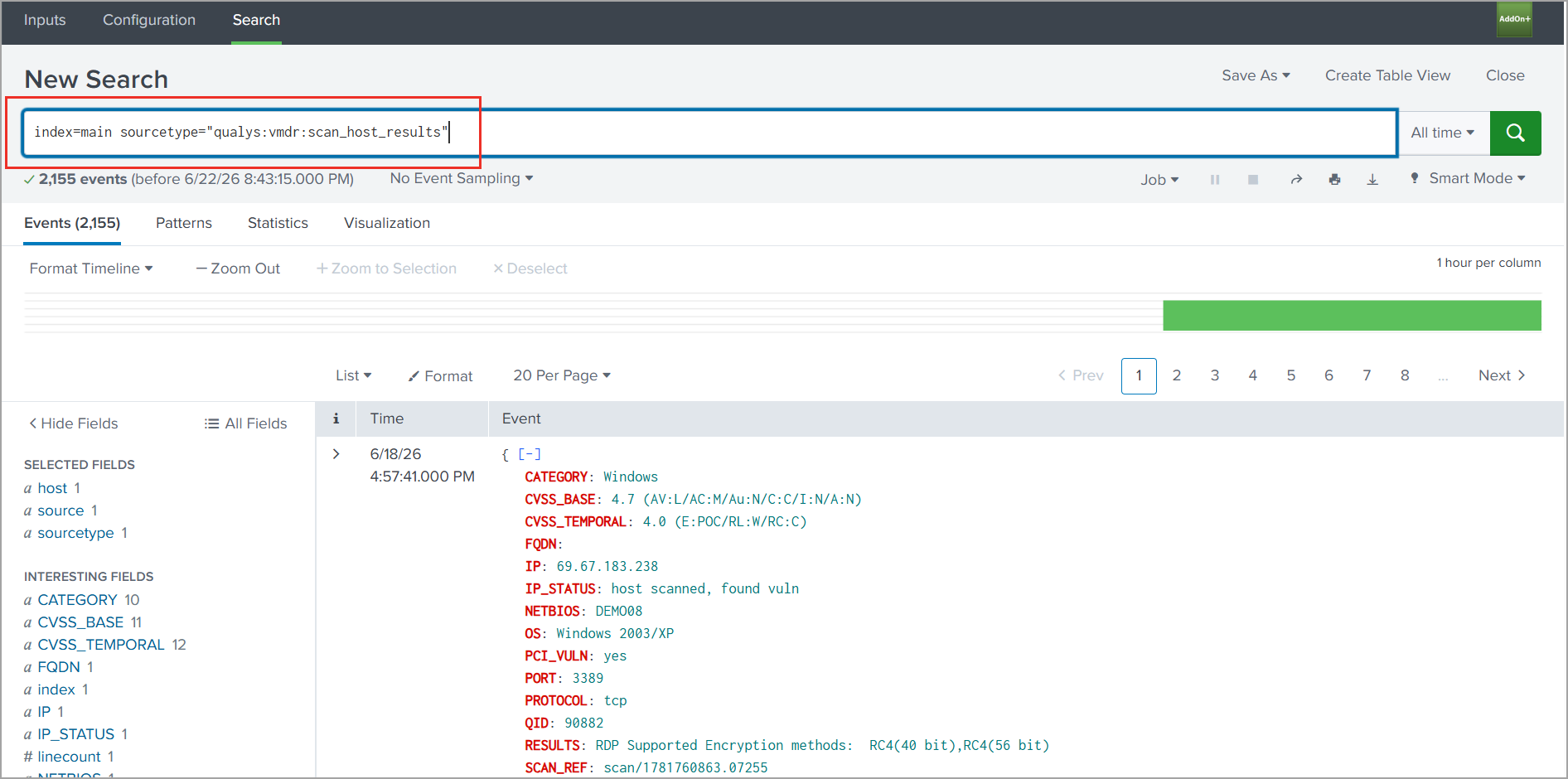Click the IP value 69.67.183.238
Image resolution: width=1568 pixels, height=779 pixels.
point(607,567)
